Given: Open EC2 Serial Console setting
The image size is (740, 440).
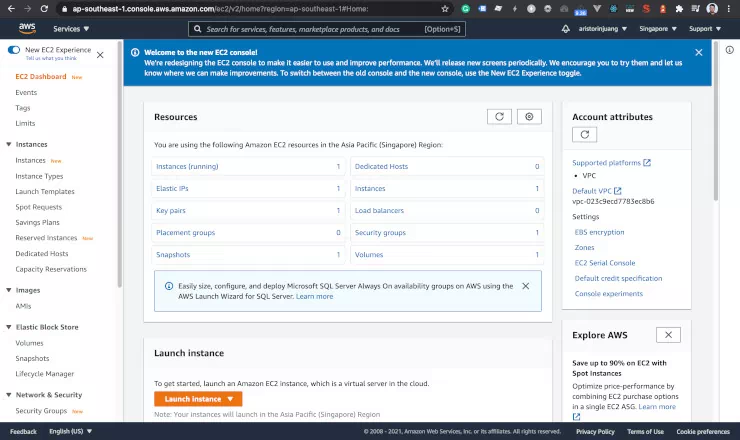Looking at the screenshot, I should [605, 262].
